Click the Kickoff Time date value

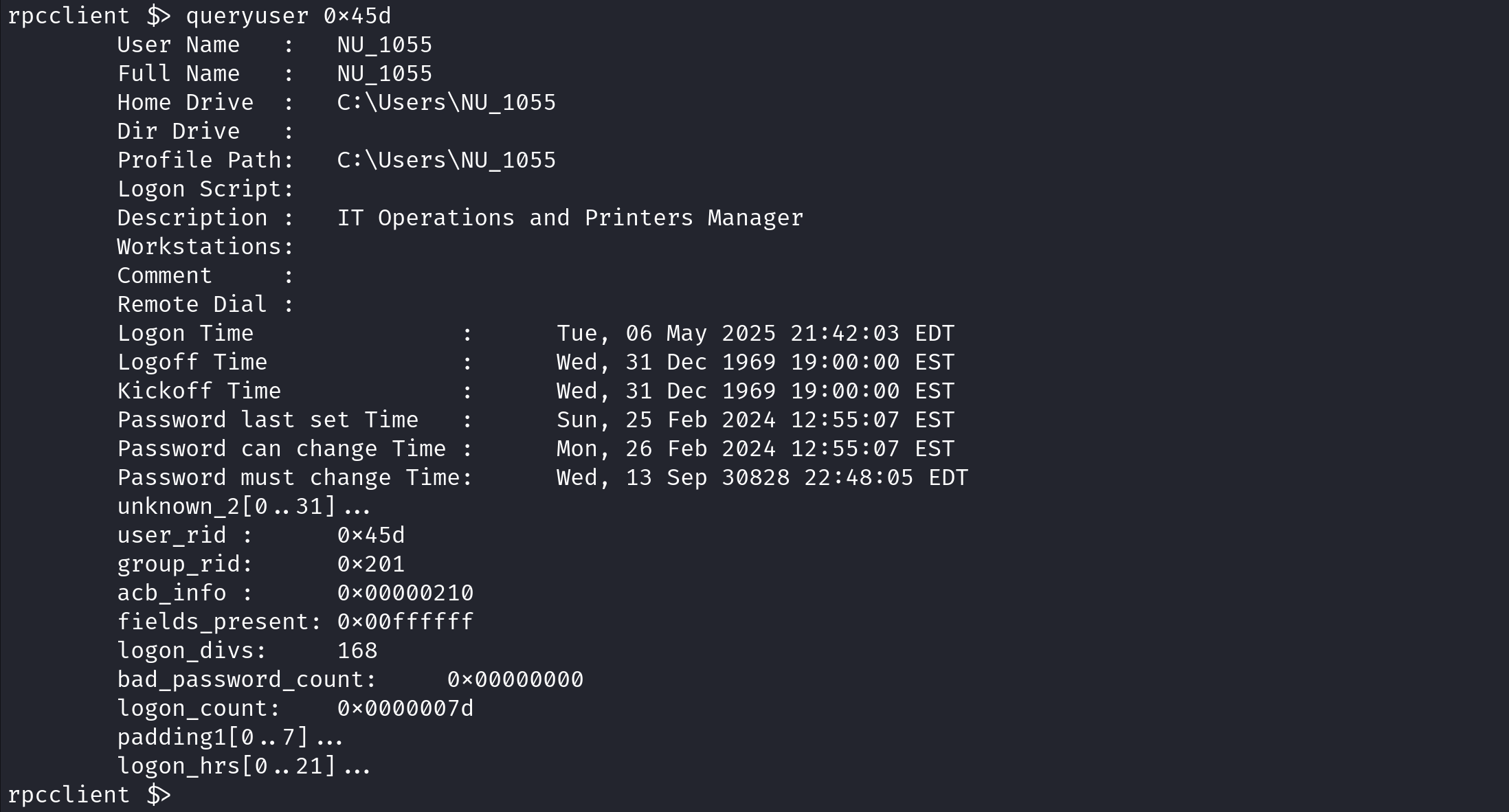(756, 392)
